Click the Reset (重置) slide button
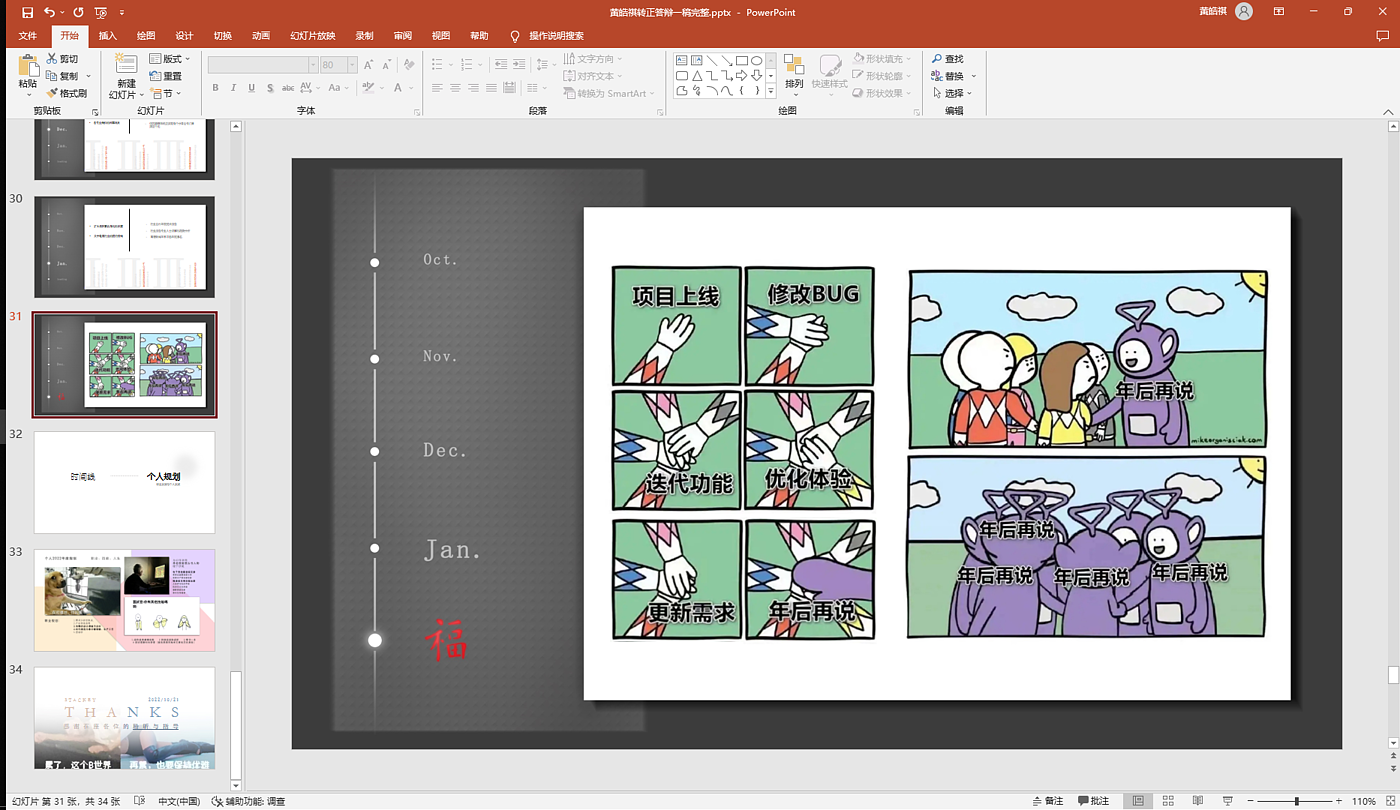This screenshot has height=810, width=1400. click(x=166, y=76)
